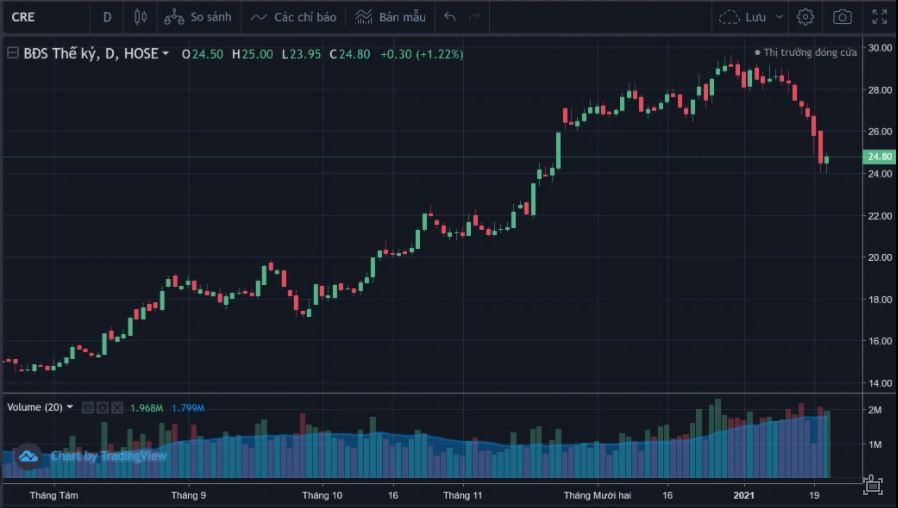
Task: Expand the Lưu save dropdown arrow
Action: point(780,17)
